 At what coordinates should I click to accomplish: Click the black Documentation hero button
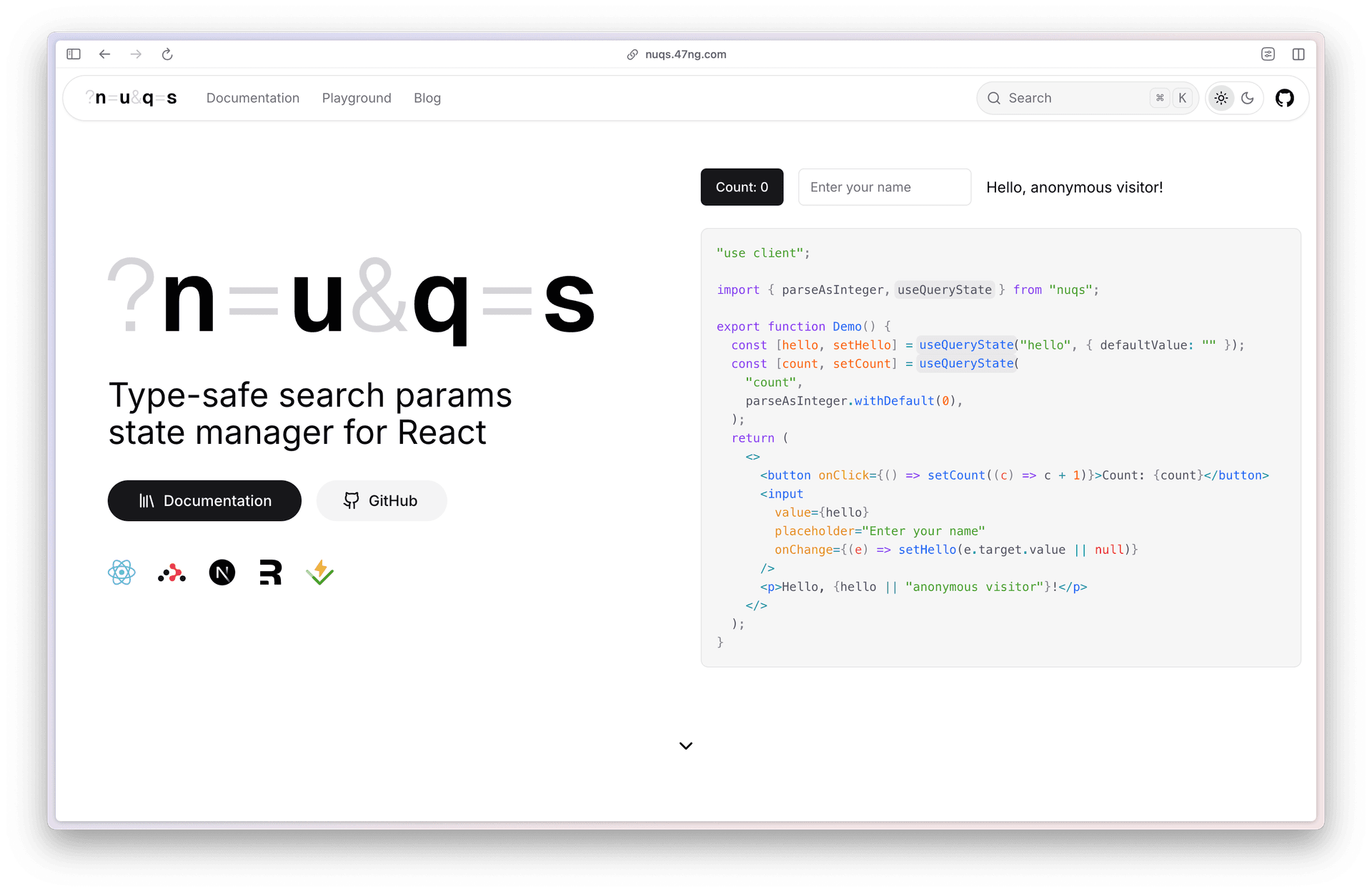204,500
